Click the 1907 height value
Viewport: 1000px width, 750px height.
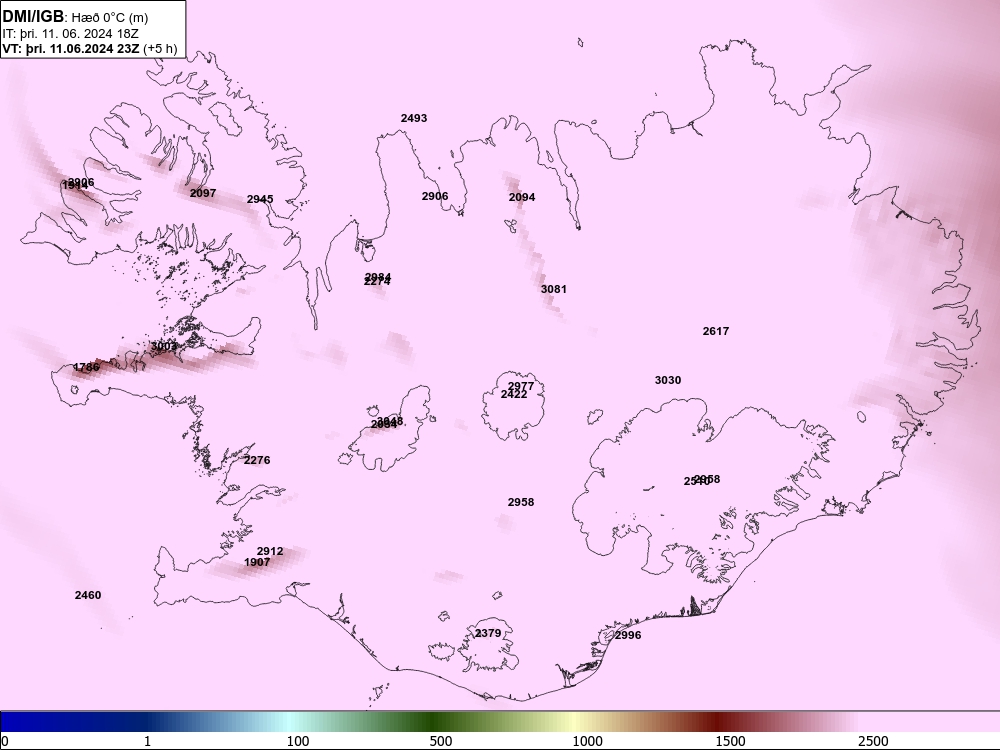click(257, 562)
